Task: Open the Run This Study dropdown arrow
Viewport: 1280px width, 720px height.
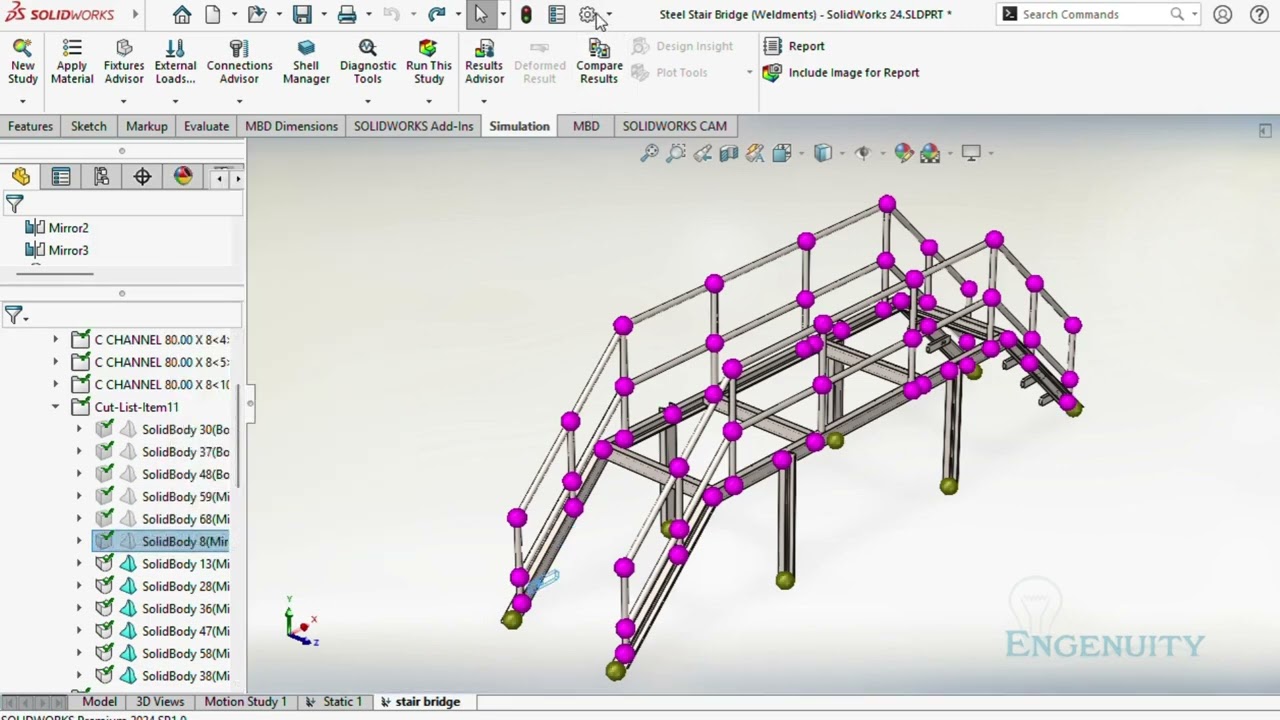Action: [429, 101]
